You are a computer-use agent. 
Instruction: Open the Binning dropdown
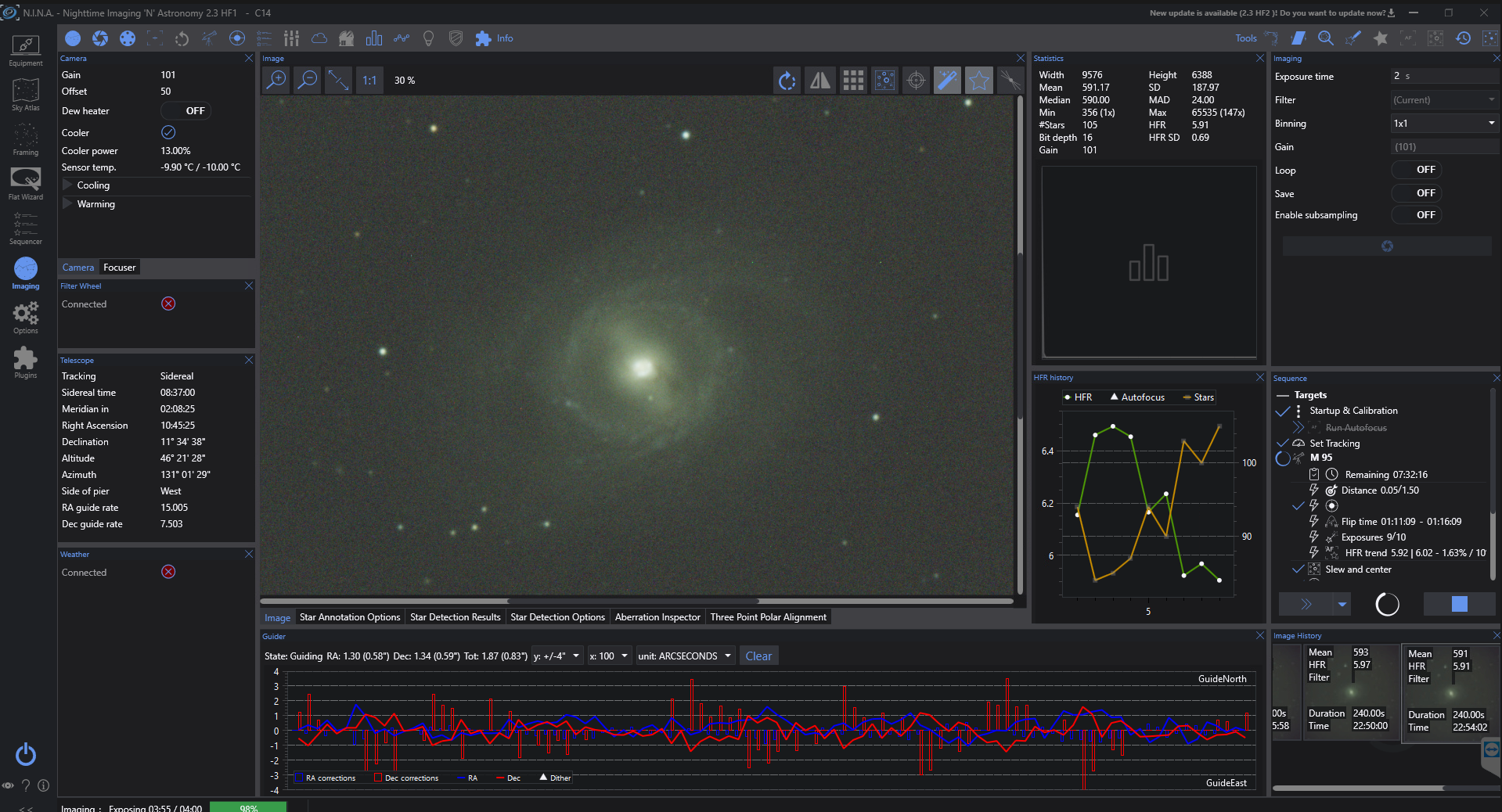point(1444,124)
